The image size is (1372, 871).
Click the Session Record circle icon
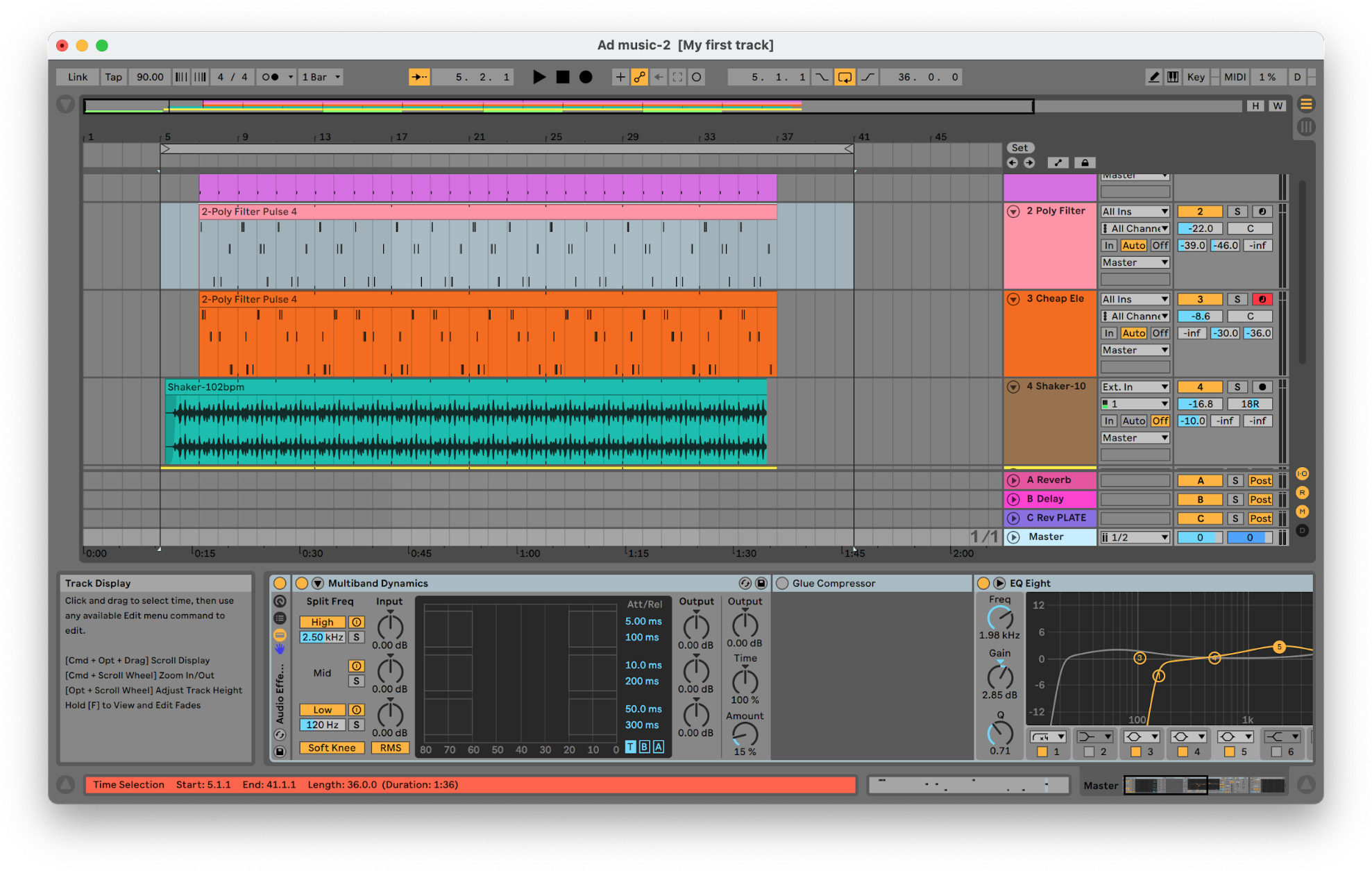click(696, 77)
